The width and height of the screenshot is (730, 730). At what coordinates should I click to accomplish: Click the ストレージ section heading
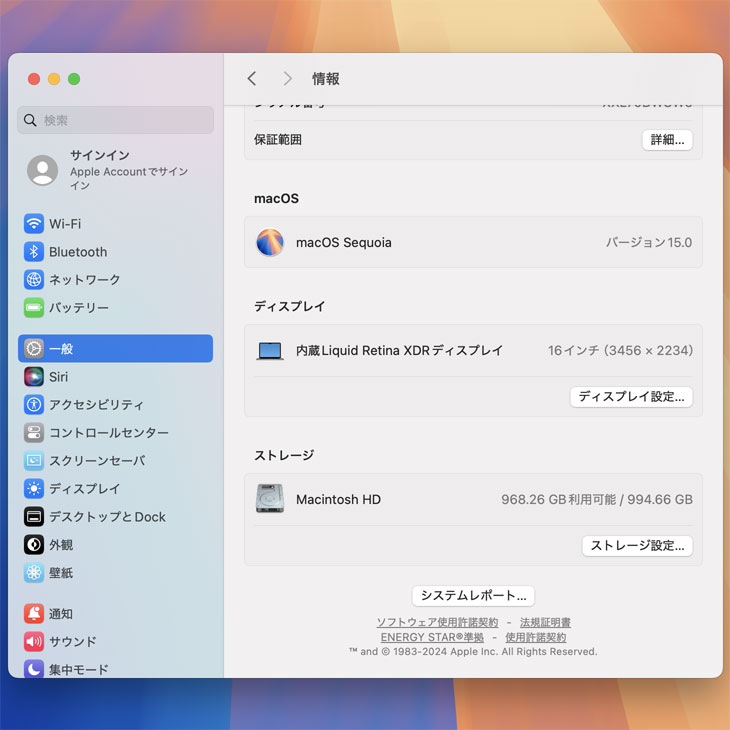click(284, 455)
